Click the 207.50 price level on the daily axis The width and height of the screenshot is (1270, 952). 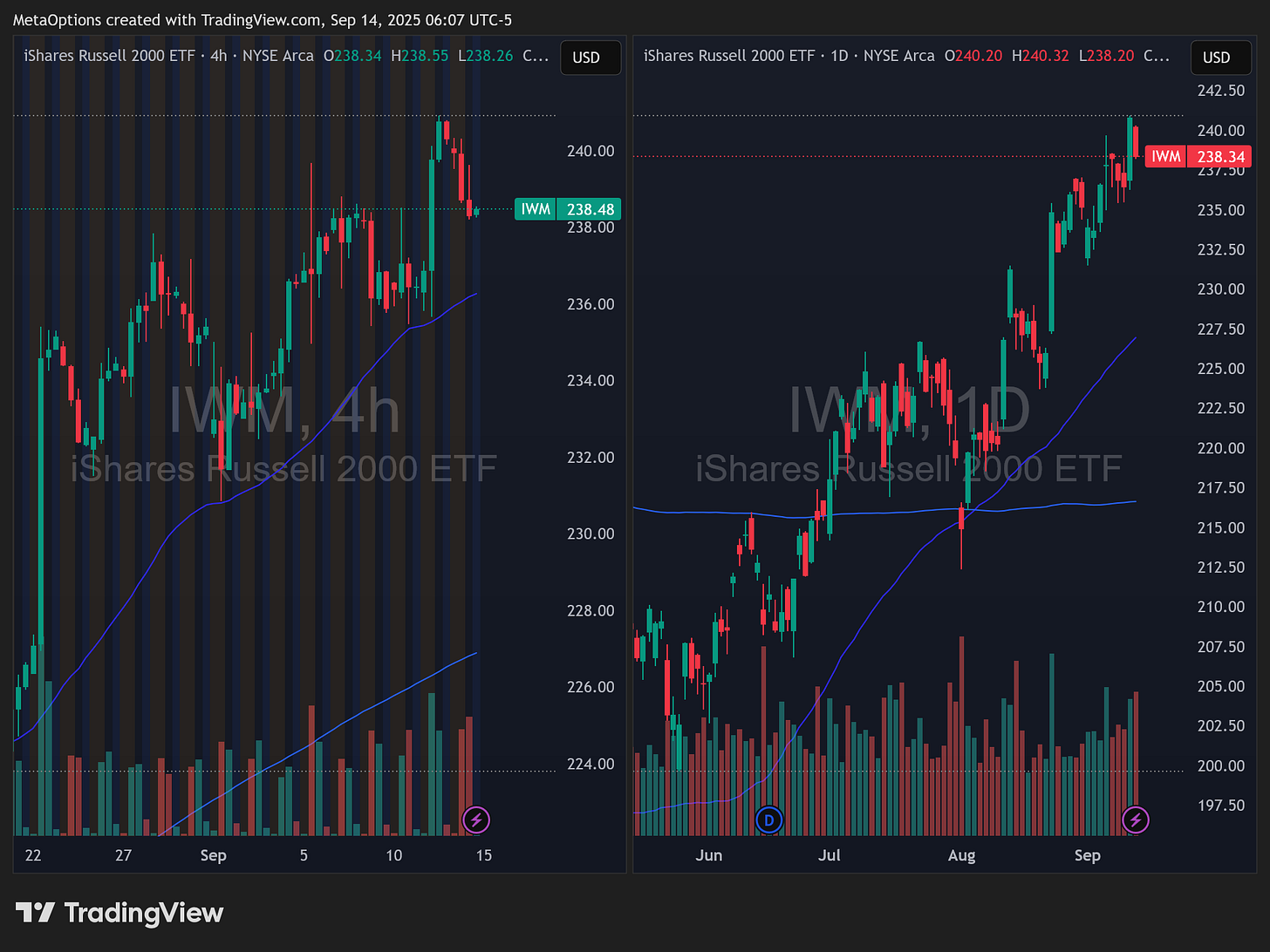click(1221, 647)
